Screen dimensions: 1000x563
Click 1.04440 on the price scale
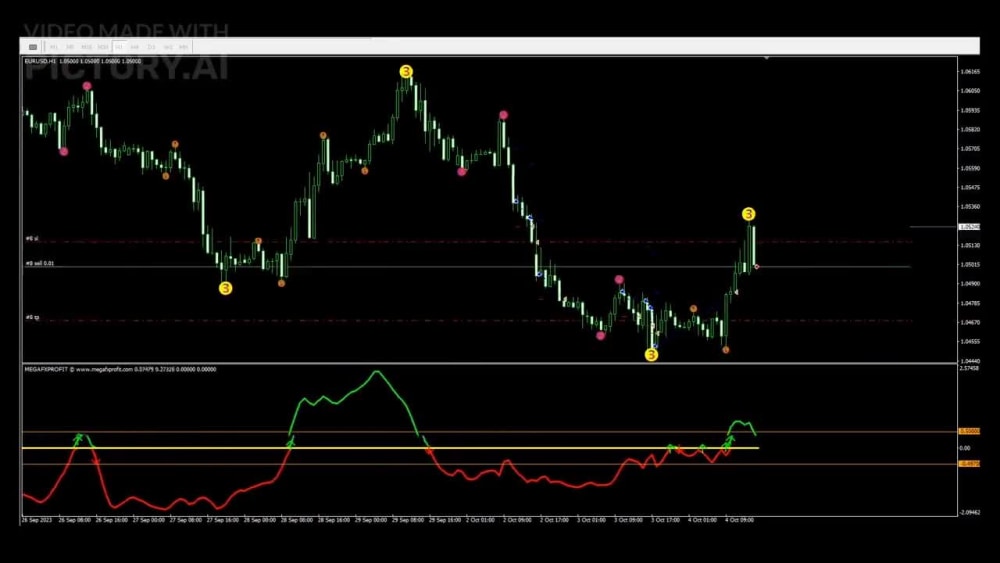coord(970,361)
